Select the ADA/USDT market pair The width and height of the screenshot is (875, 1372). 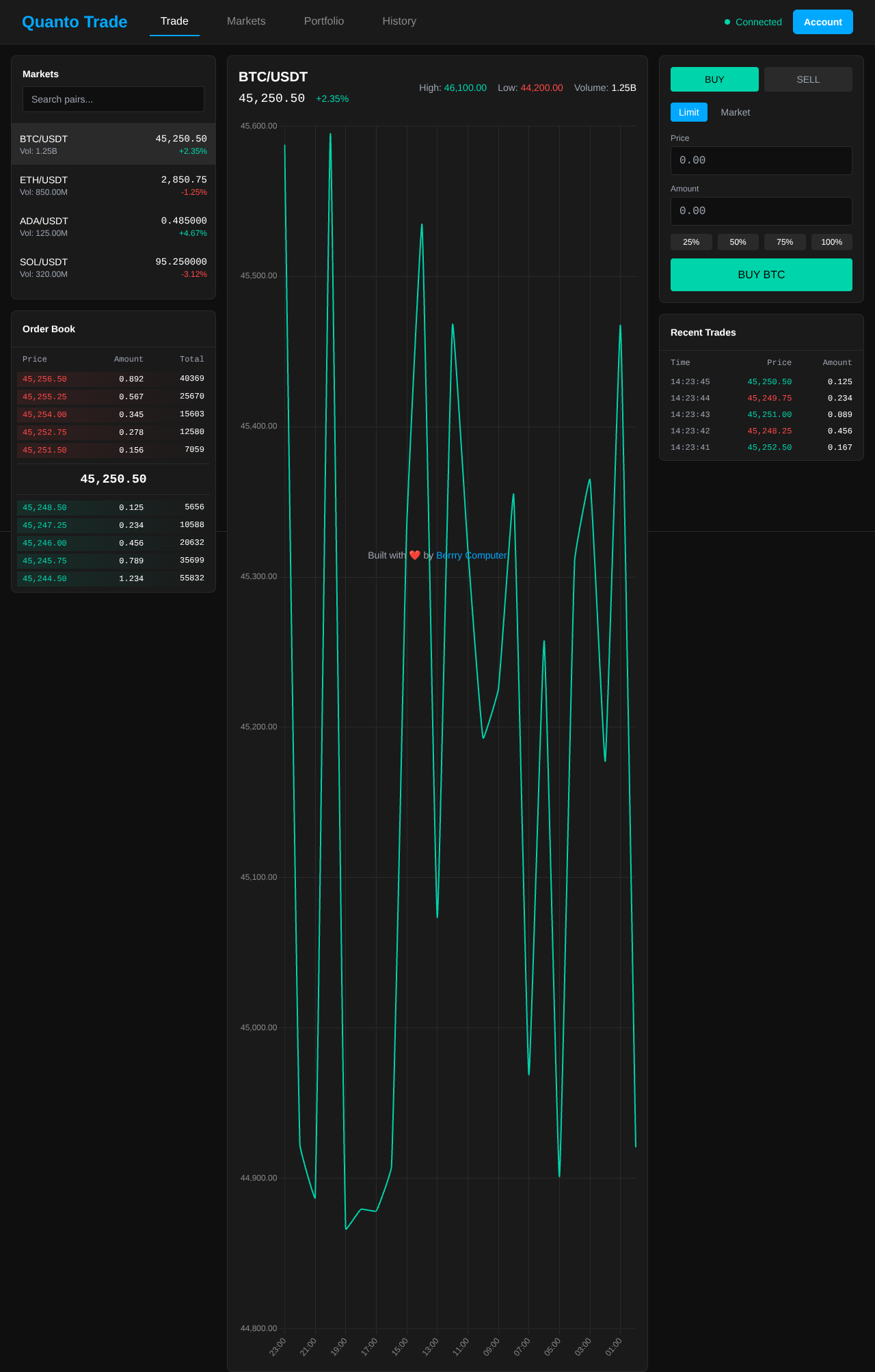point(113,226)
